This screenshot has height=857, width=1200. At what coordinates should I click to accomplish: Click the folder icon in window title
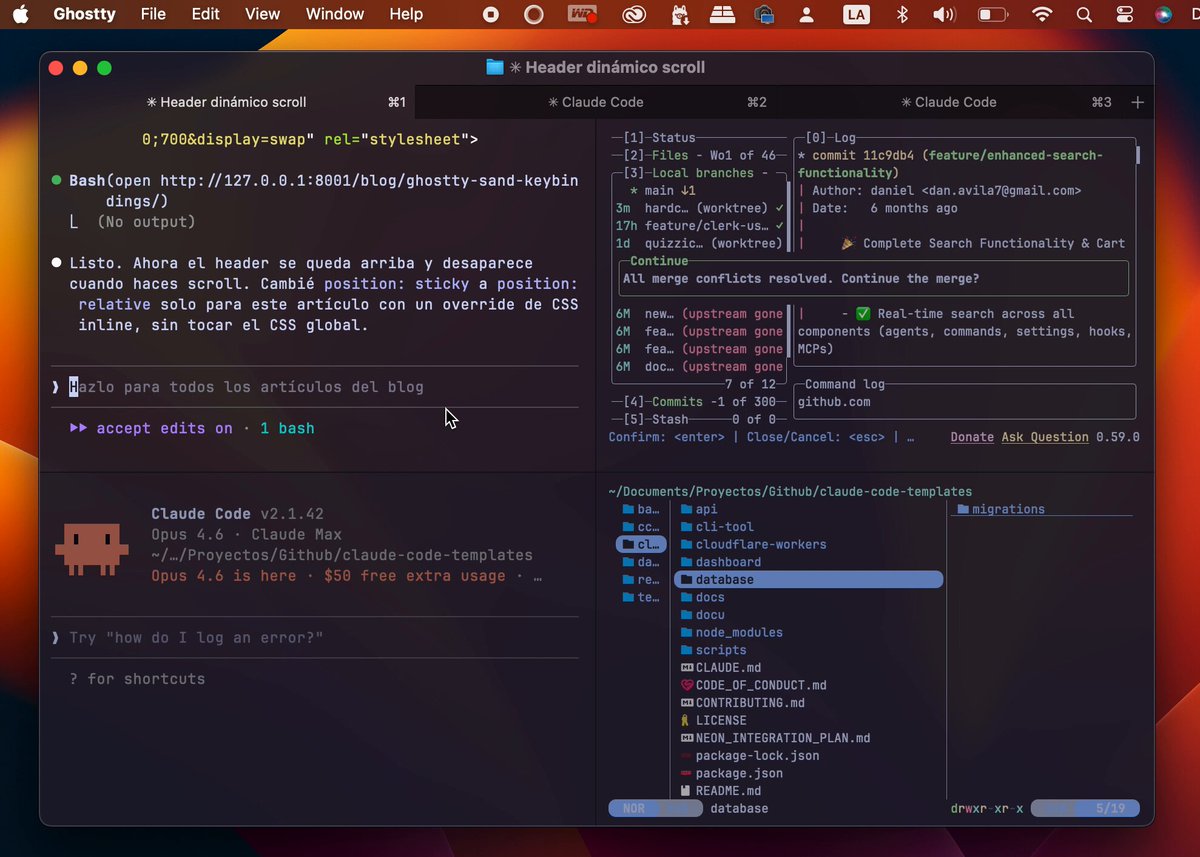[494, 67]
